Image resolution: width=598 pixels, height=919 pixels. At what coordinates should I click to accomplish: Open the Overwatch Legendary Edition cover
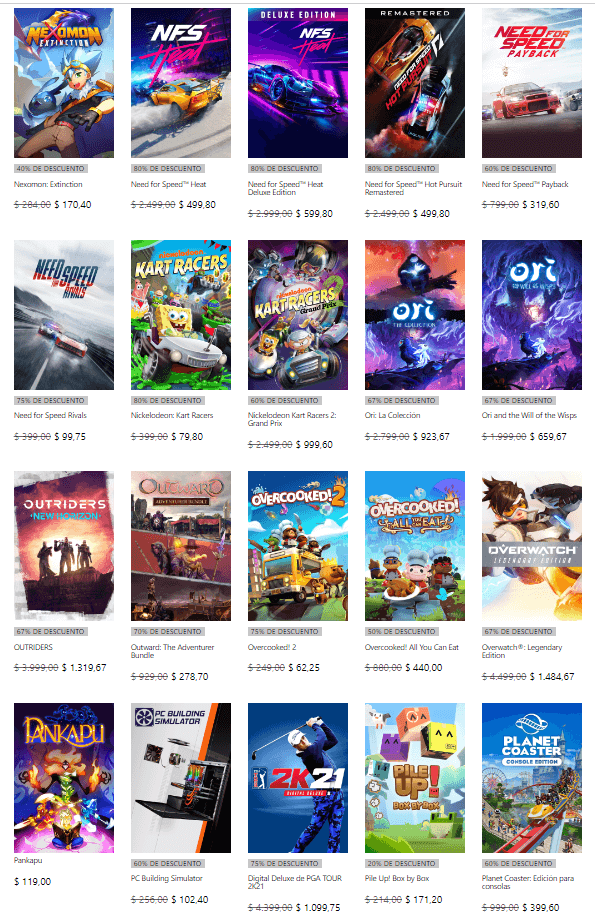[x=532, y=546]
